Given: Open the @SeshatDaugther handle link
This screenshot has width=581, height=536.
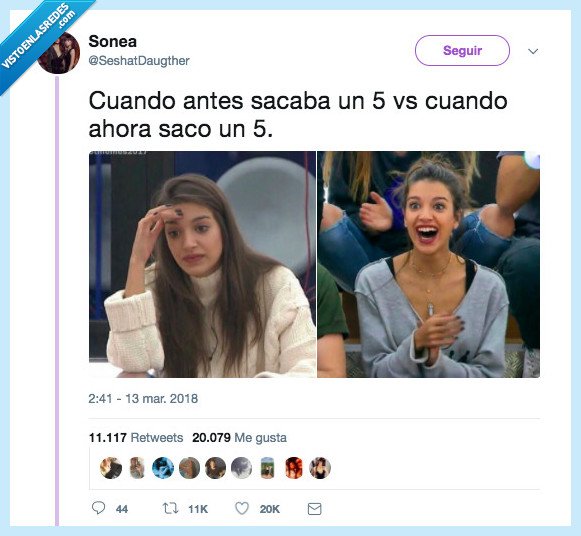Looking at the screenshot, I should point(139,60).
